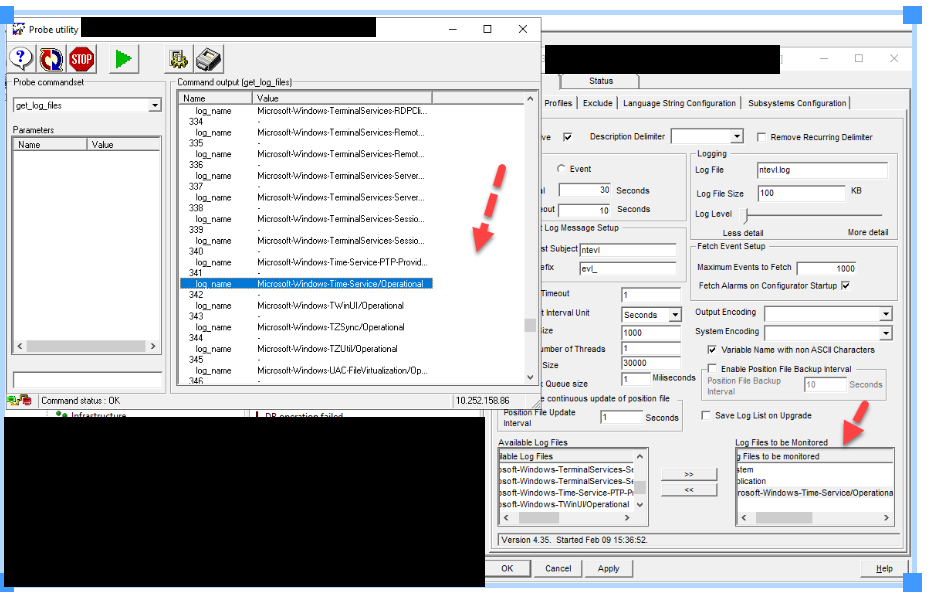Move selected log with >> button
This screenshot has height=595, width=928.
[x=688, y=474]
